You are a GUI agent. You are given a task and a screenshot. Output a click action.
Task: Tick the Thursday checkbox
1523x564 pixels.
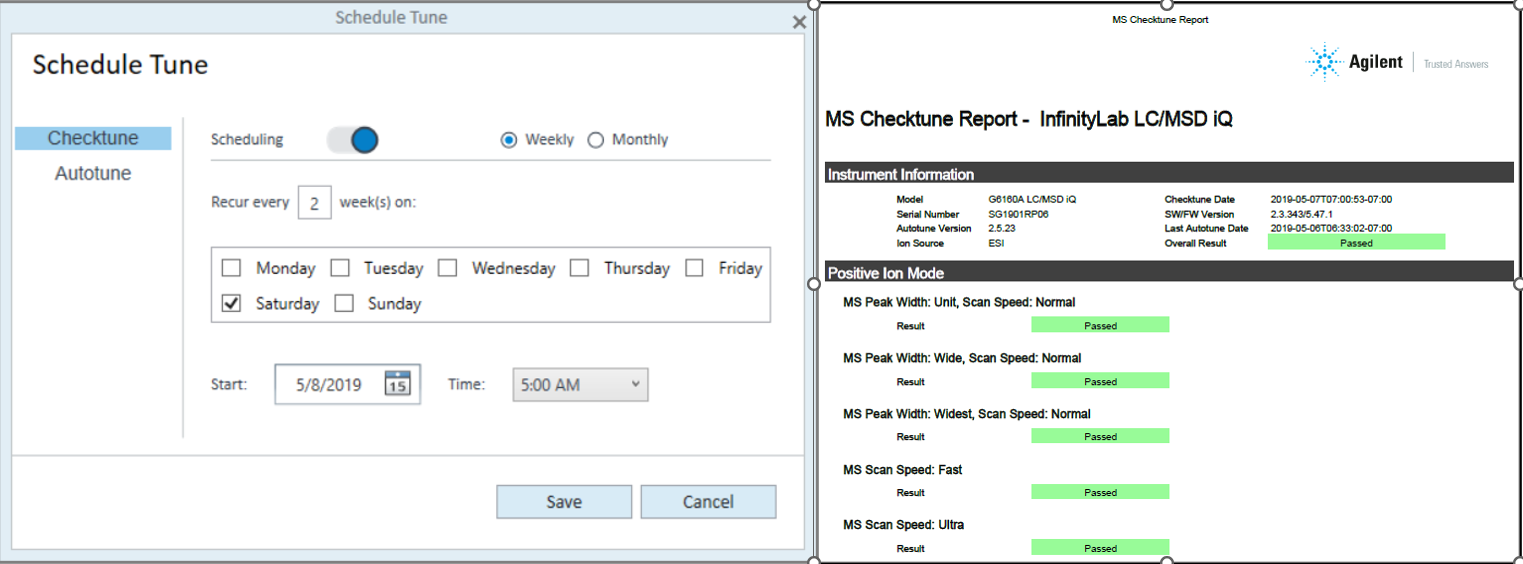pyautogui.click(x=579, y=268)
